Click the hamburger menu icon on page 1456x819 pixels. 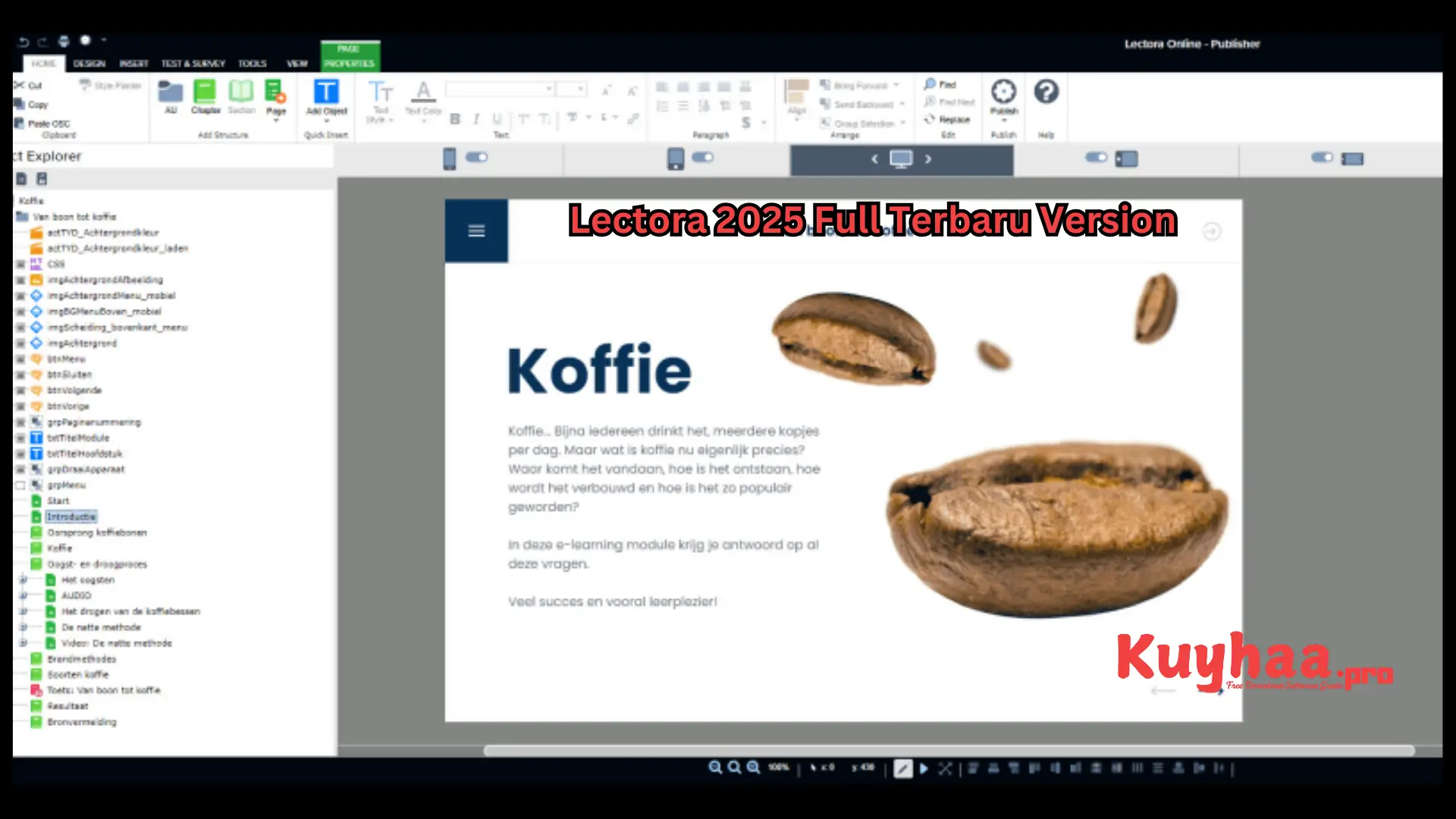(x=476, y=231)
